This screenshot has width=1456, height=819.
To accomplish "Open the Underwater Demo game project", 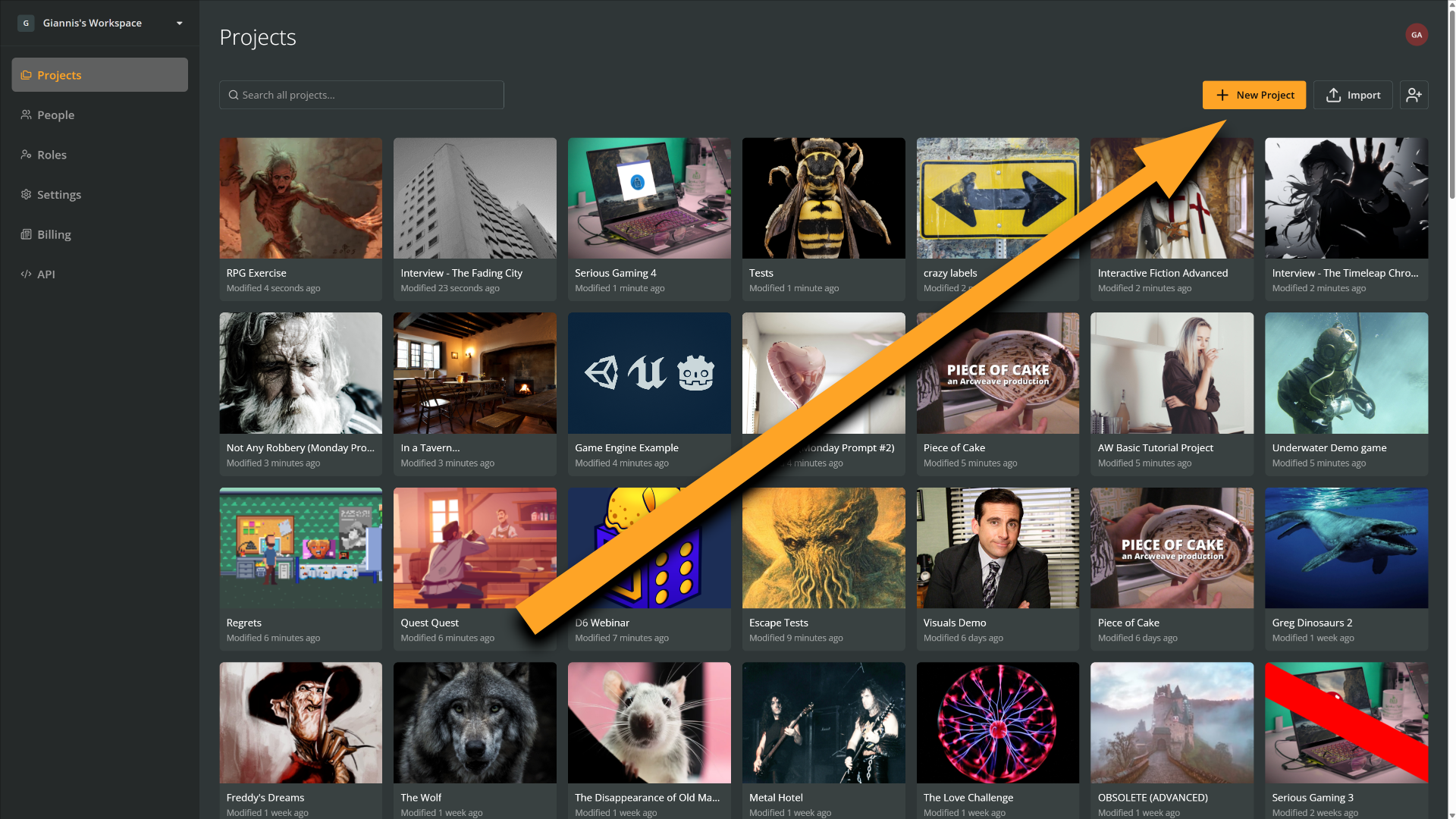I will click(x=1346, y=373).
